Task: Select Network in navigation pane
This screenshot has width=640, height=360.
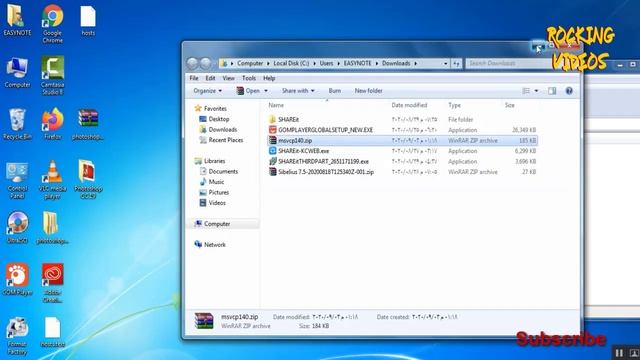Action: 210,244
